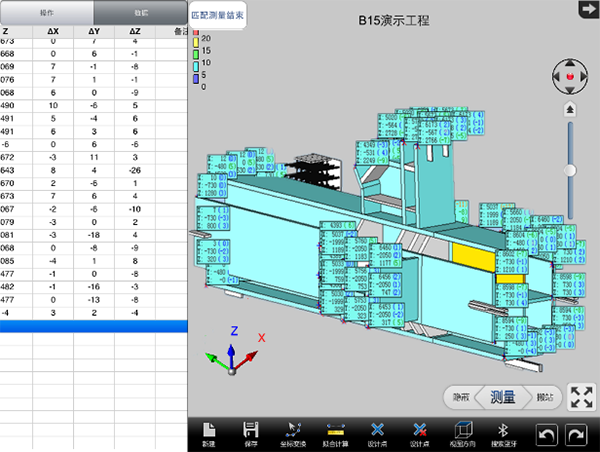Undo the last action with the left arrow
Viewport: 600px width, 452px height.
(546, 435)
